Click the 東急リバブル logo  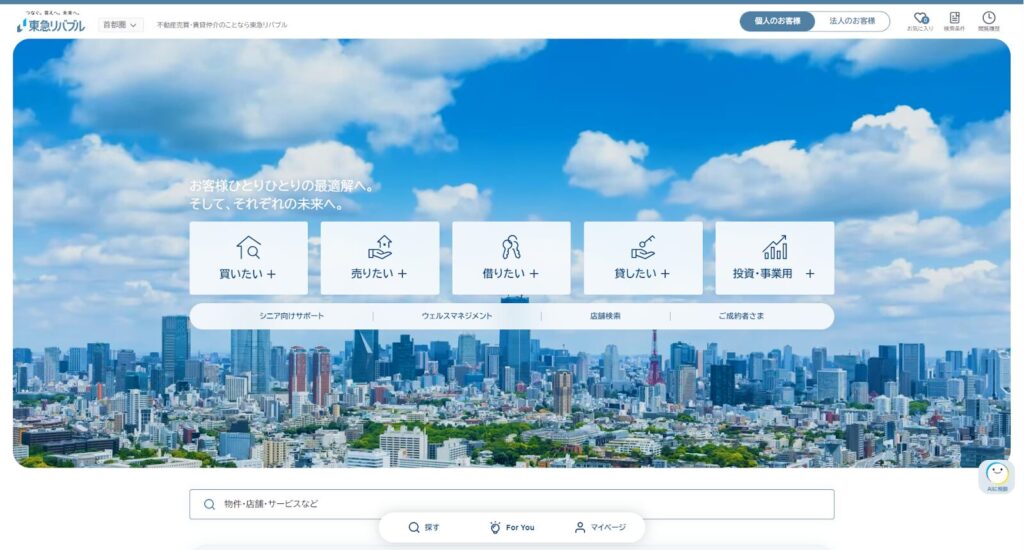pos(50,22)
